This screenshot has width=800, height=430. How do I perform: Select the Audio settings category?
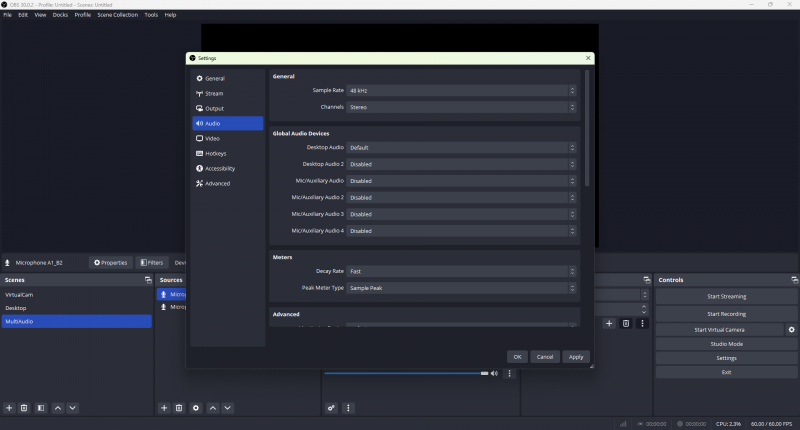coord(228,123)
